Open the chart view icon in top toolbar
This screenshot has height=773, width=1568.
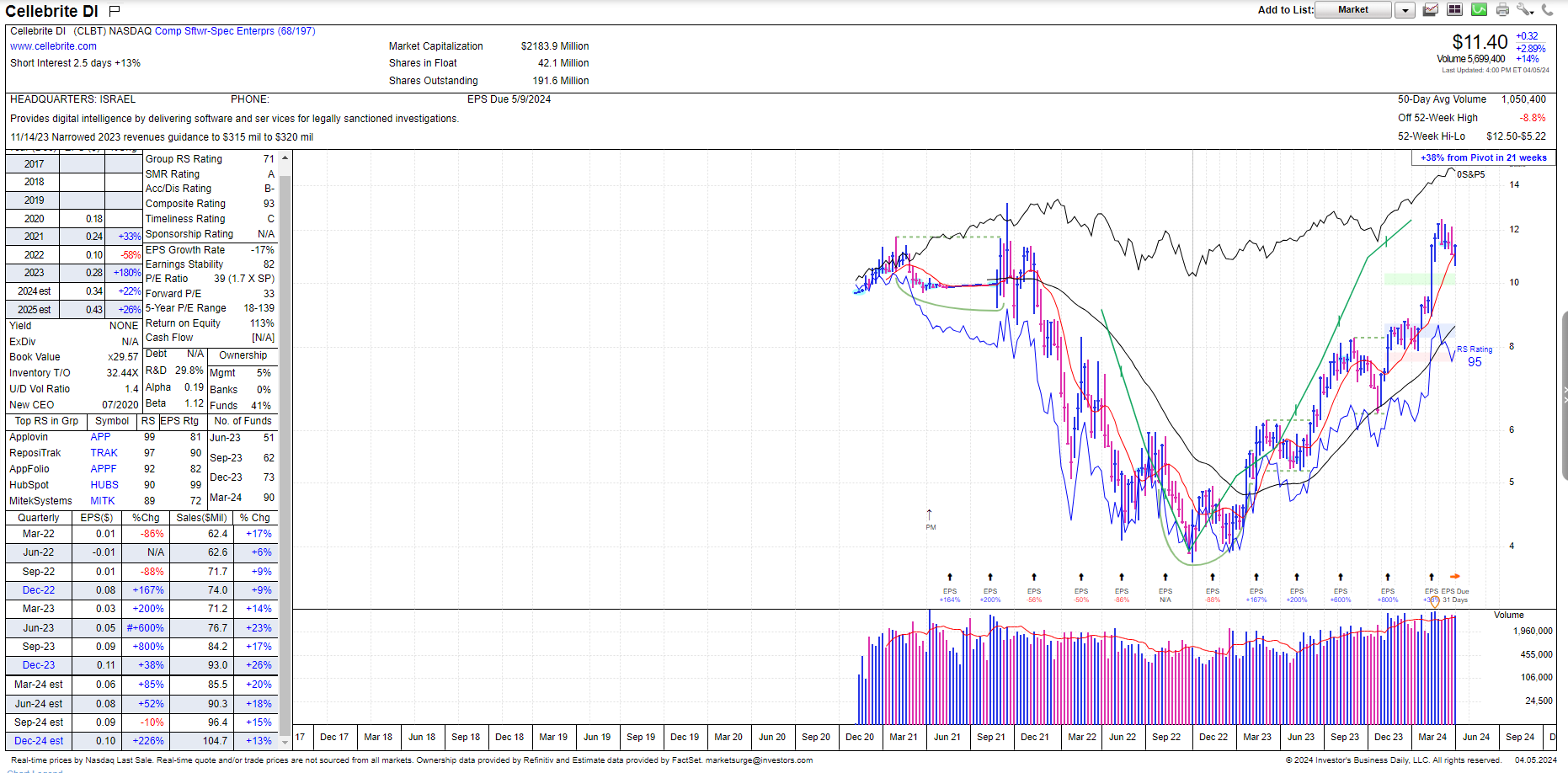[1431, 10]
